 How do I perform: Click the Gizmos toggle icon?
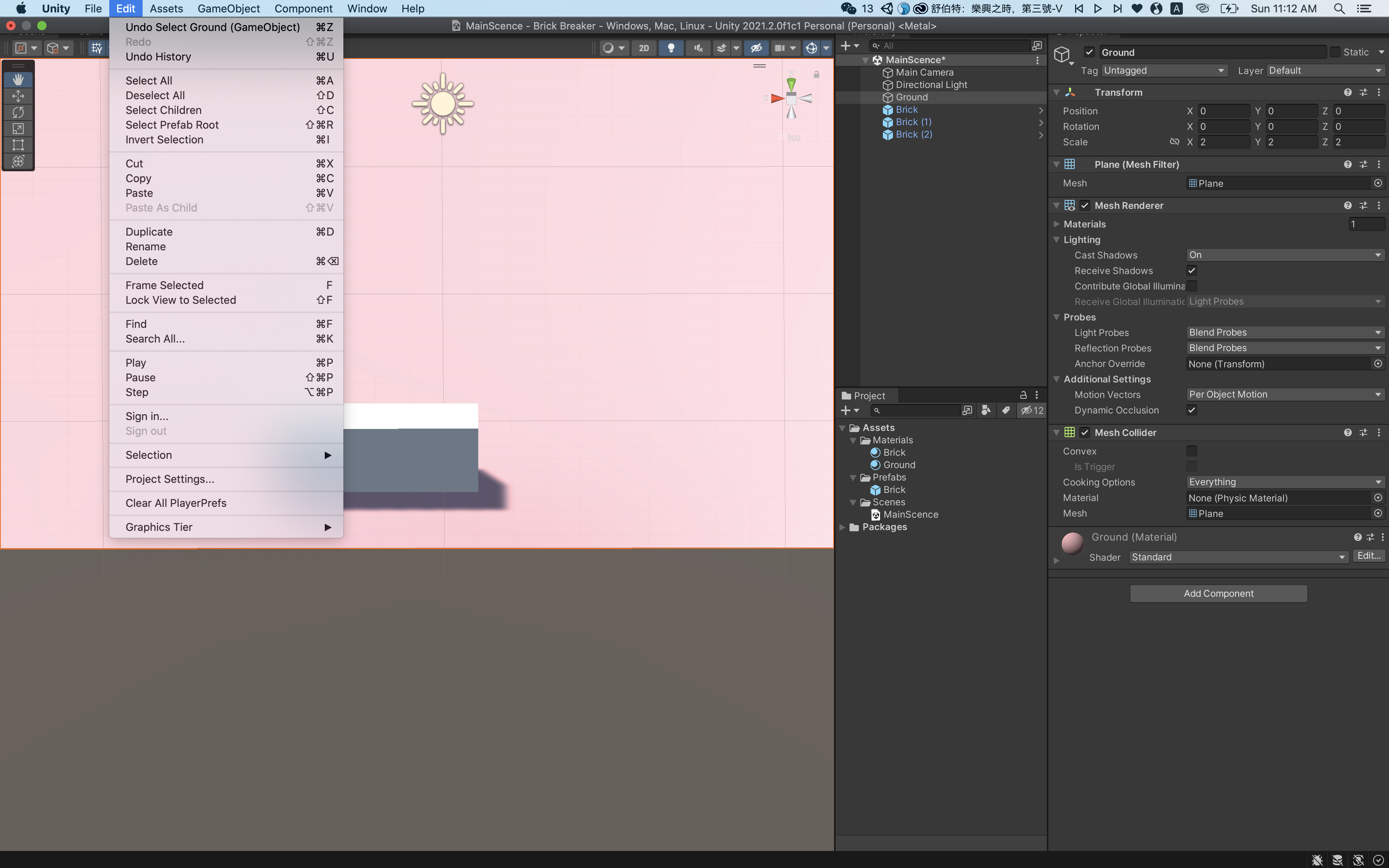[811, 48]
